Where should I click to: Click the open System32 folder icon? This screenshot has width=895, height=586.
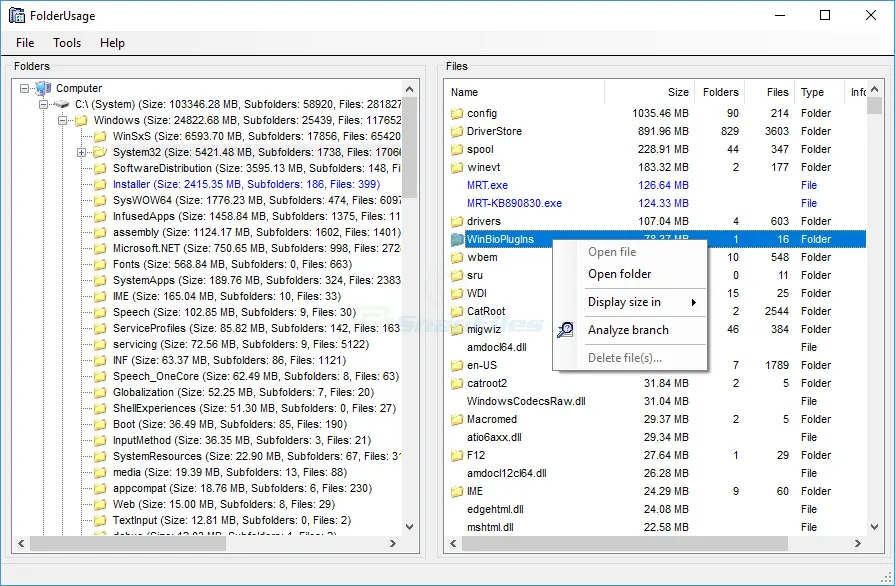tap(100, 152)
